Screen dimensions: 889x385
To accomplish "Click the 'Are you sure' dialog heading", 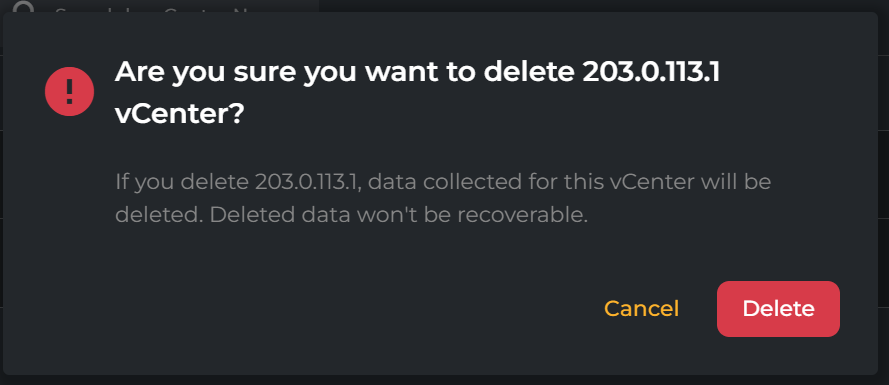I will (x=417, y=94).
